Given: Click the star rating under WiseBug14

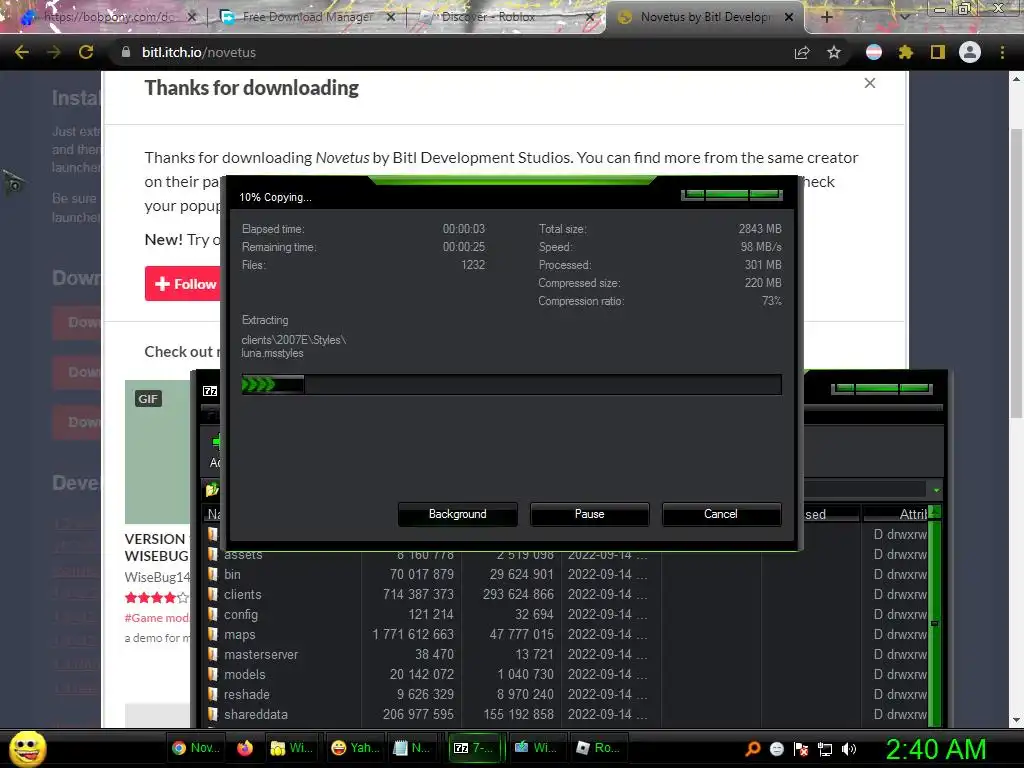Looking at the screenshot, I should coord(157,597).
